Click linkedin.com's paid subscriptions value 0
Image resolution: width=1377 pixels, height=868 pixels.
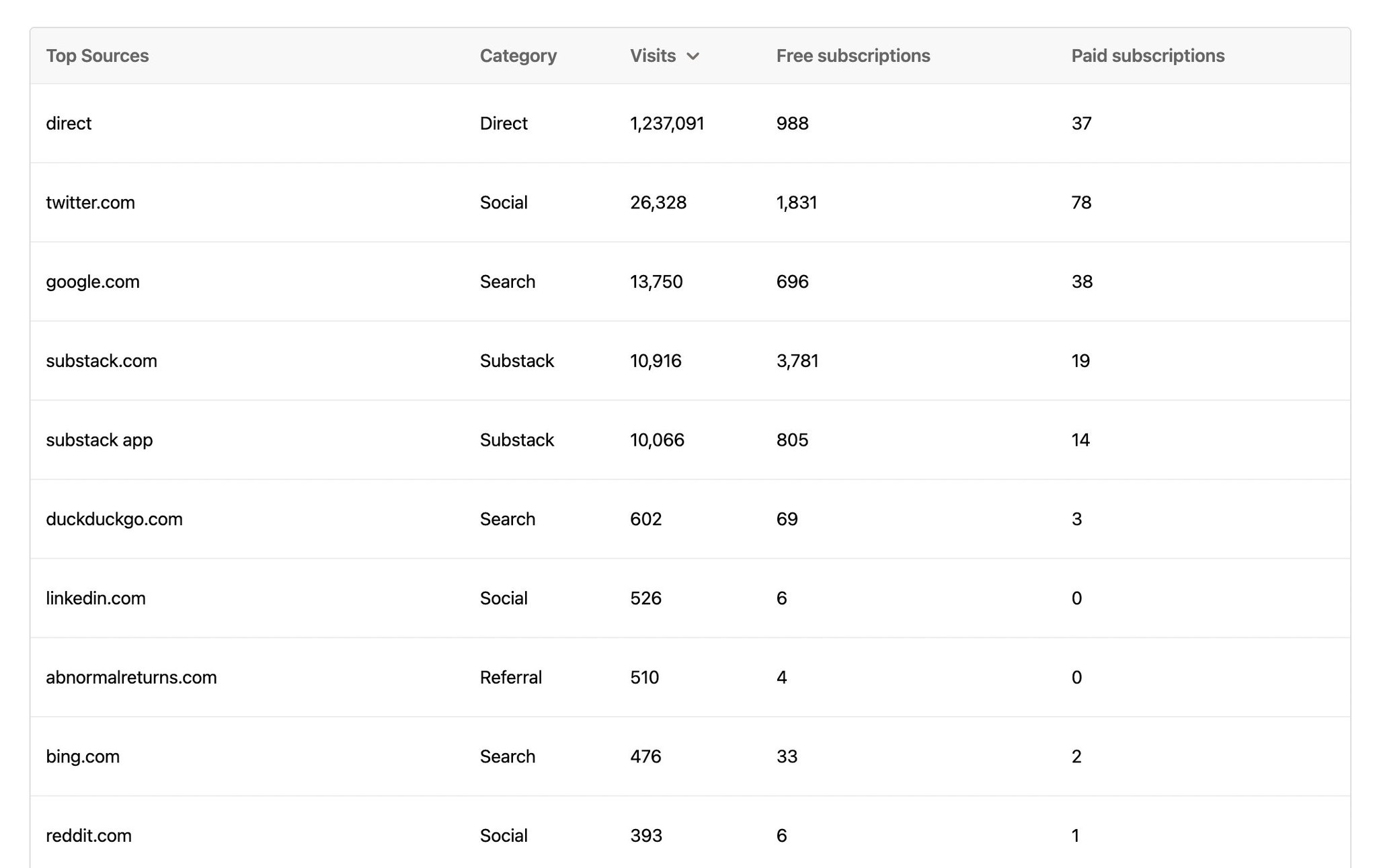pos(1077,598)
